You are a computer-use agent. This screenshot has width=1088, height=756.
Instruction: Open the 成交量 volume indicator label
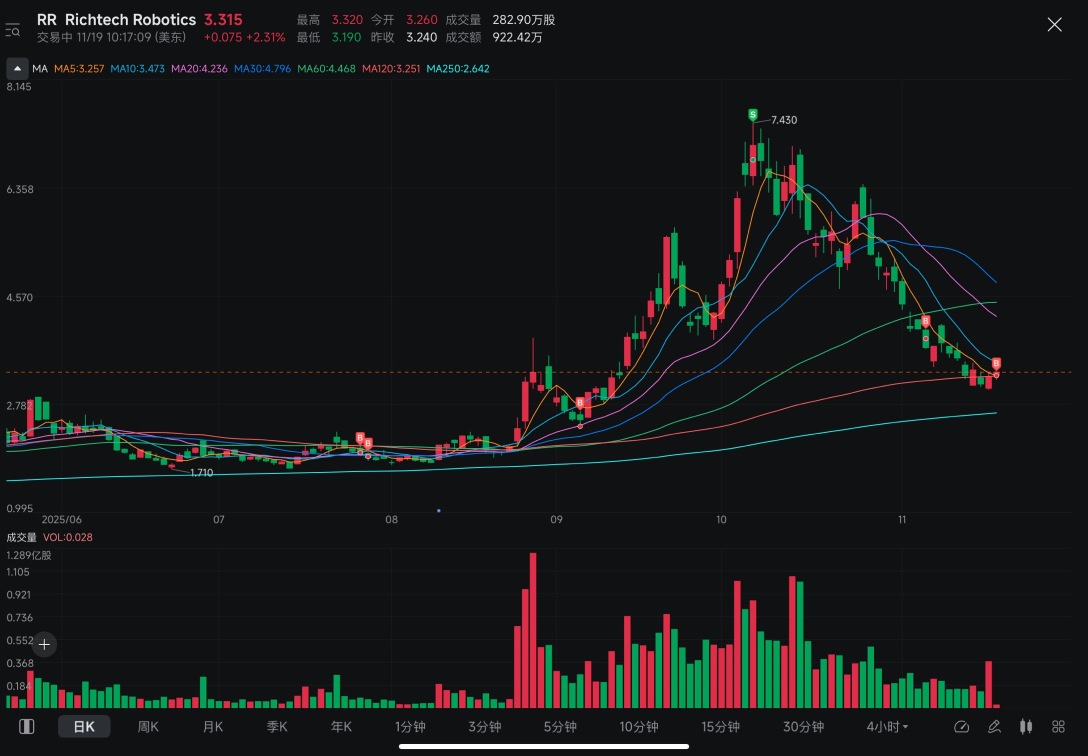[21, 538]
